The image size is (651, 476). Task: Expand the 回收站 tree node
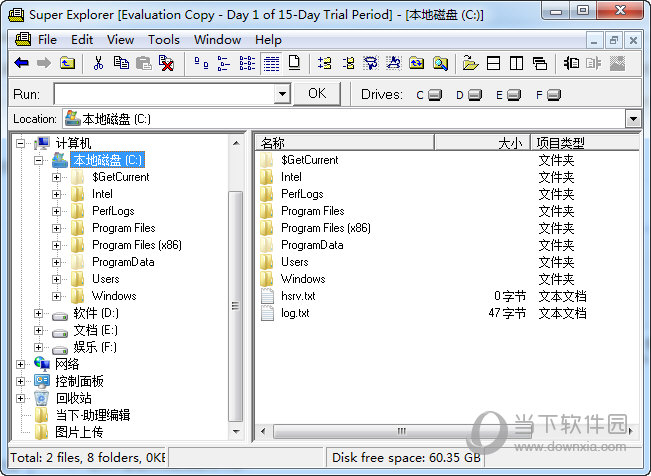[x=20, y=398]
